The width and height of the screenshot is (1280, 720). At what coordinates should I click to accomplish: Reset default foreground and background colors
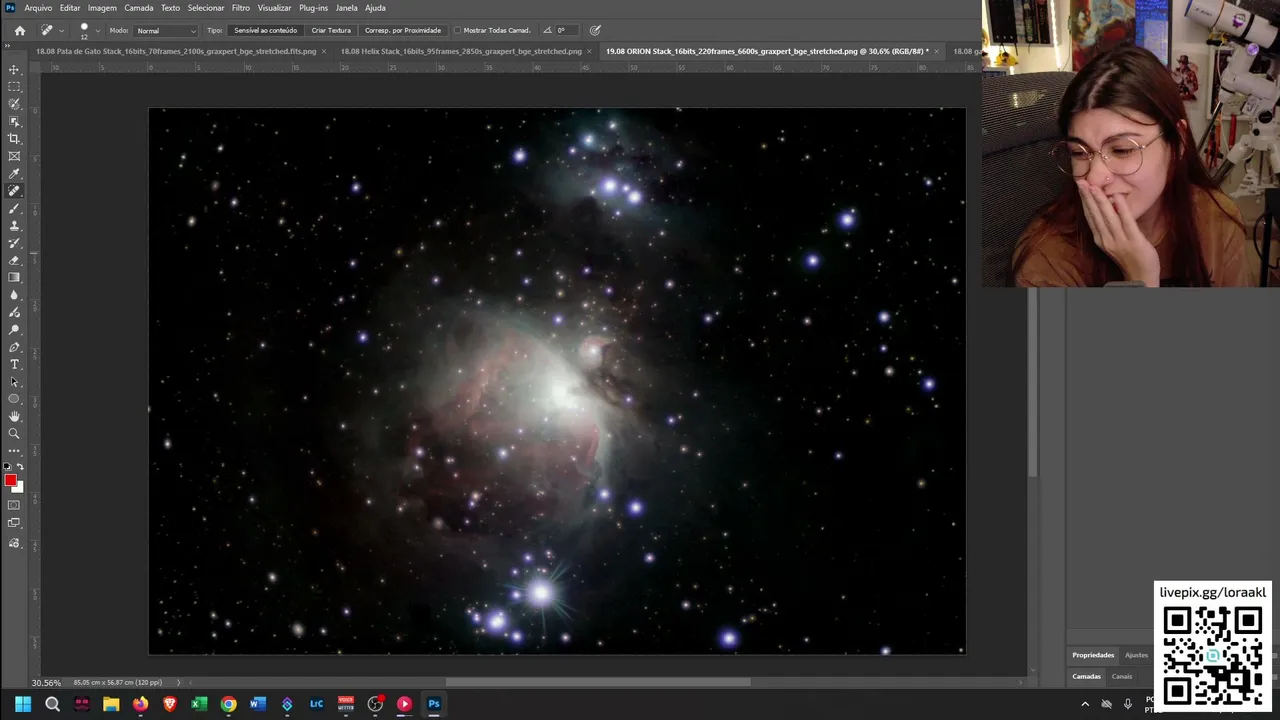(7, 467)
